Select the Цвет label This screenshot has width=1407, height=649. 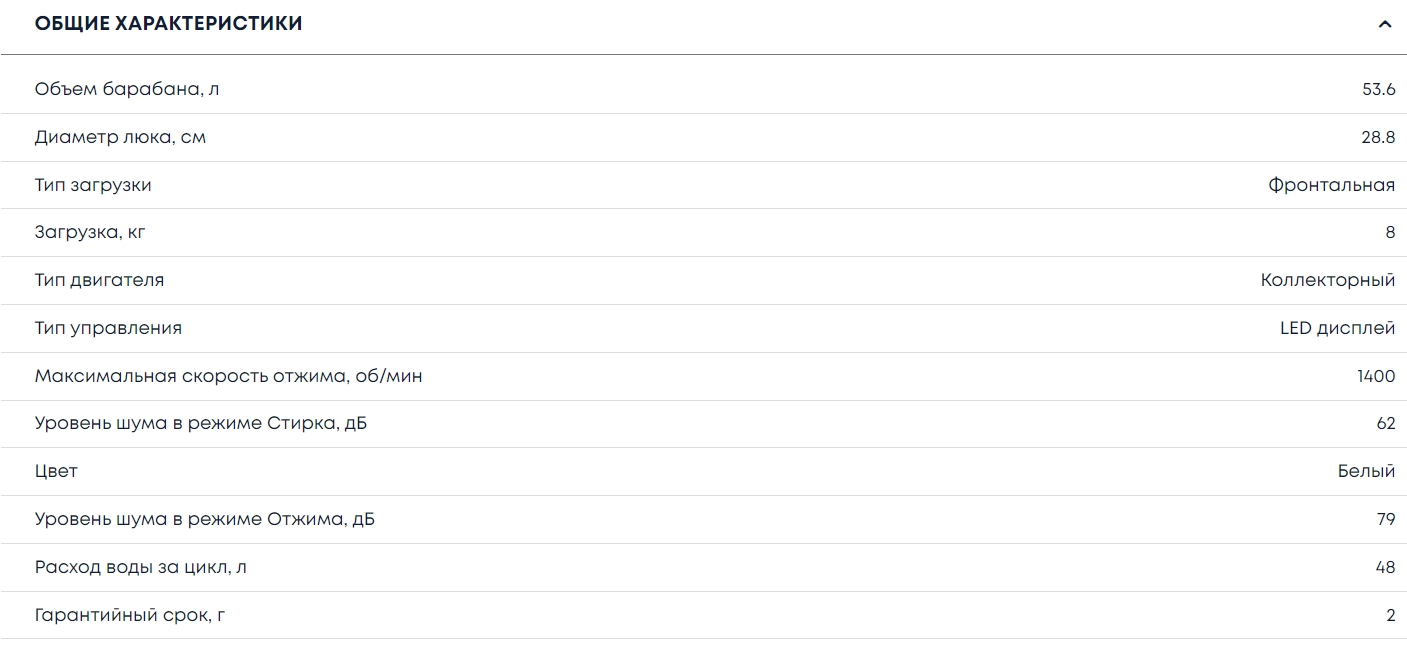tap(56, 471)
